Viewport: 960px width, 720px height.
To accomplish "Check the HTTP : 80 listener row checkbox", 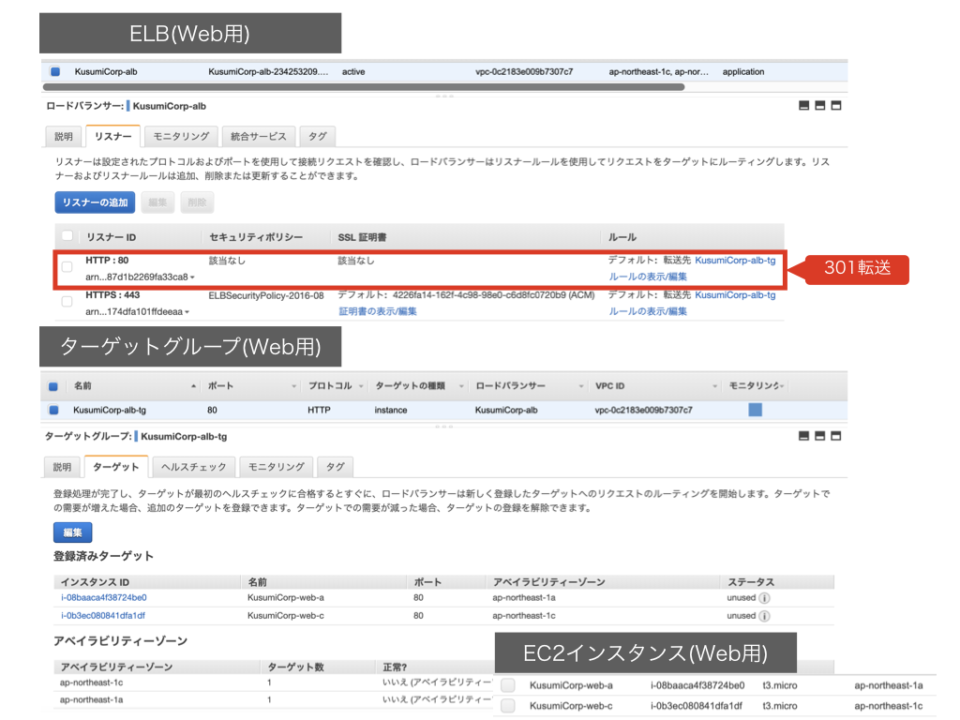I will [67, 266].
